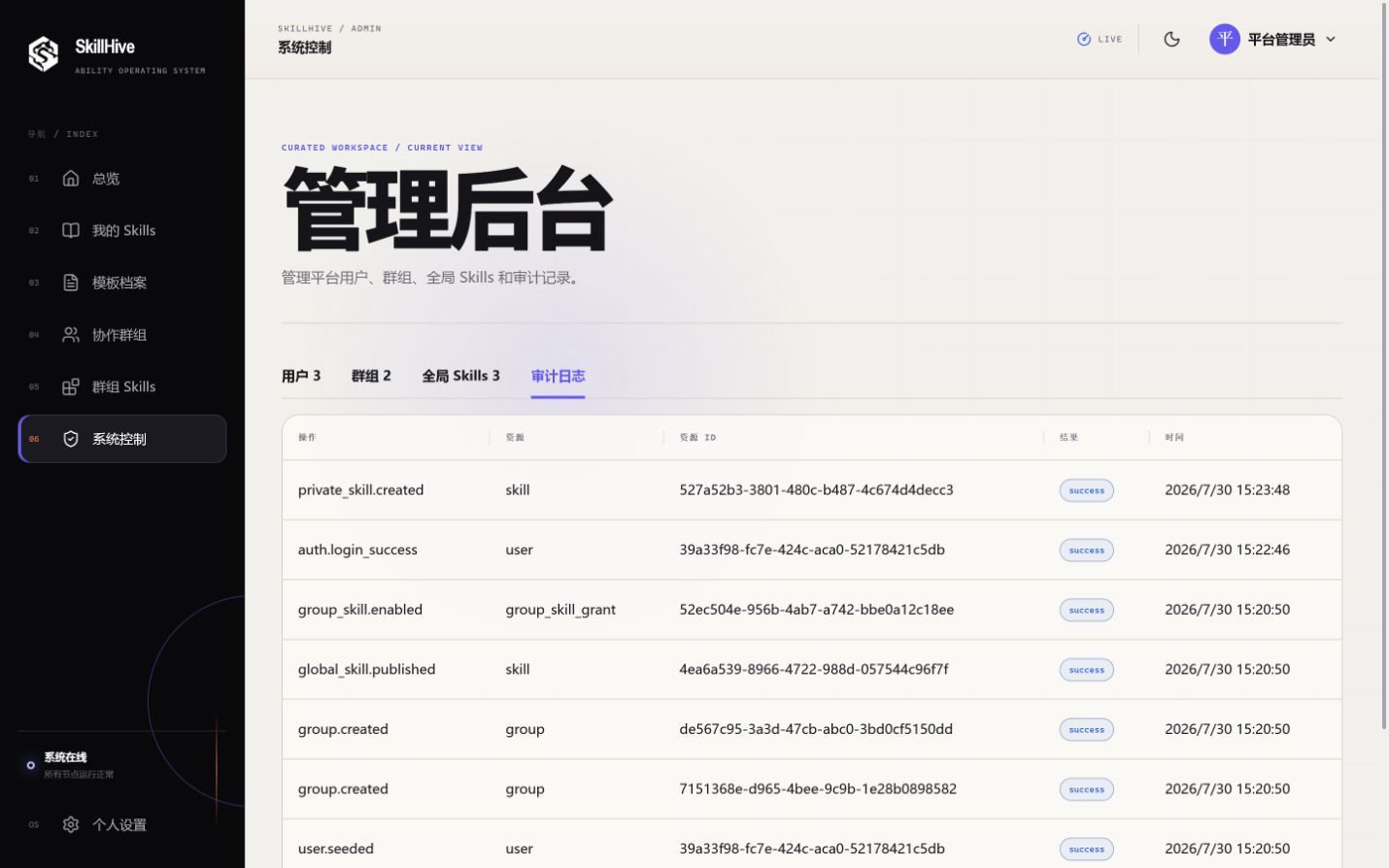Click timestamp 2026/7/30 15:22:46
The width and height of the screenshot is (1389, 868).
pyautogui.click(x=1227, y=550)
